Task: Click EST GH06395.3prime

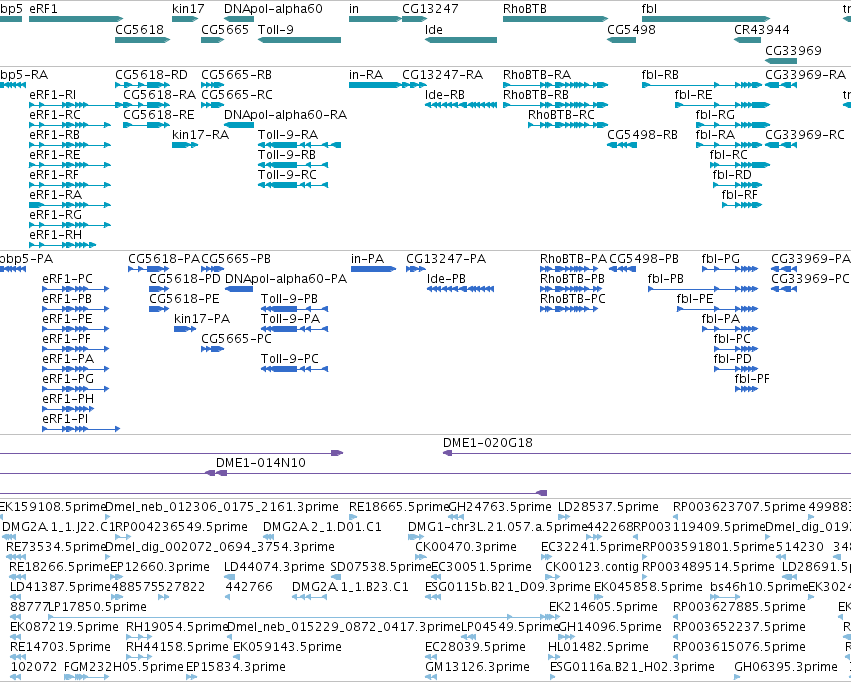Action: [786, 666]
